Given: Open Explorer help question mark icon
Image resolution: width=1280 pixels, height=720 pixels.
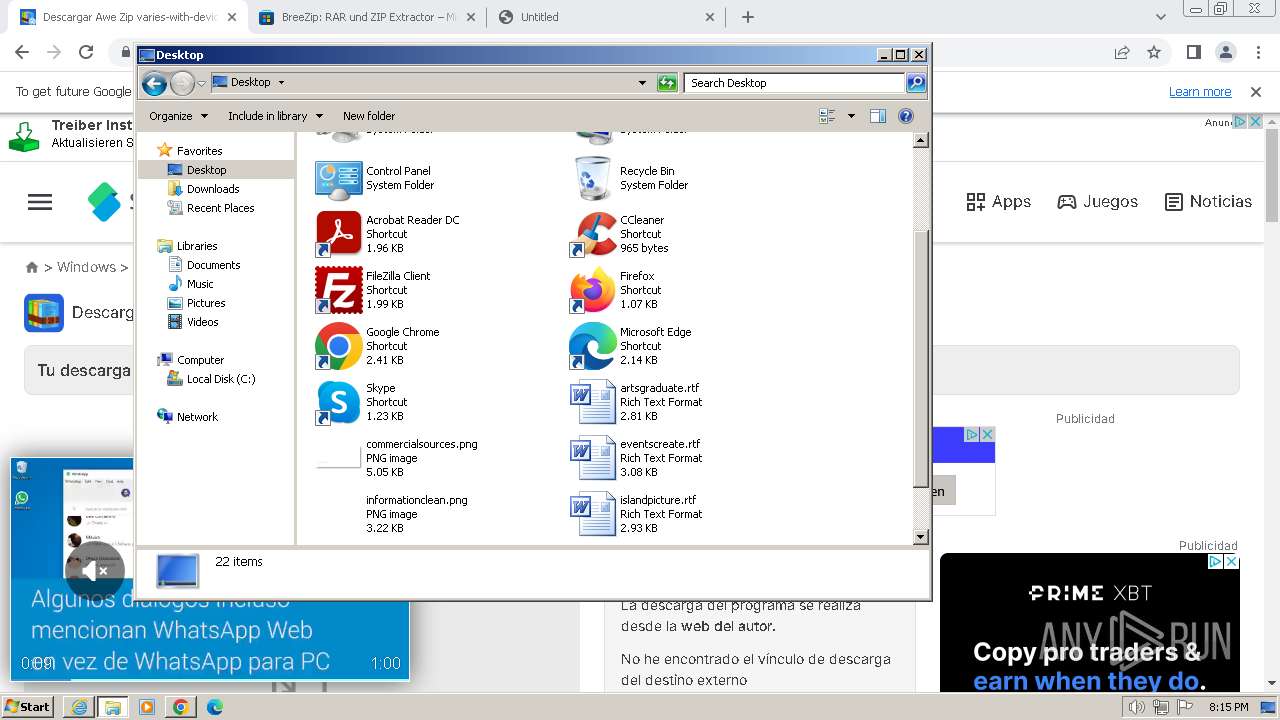Looking at the screenshot, I should [906, 116].
